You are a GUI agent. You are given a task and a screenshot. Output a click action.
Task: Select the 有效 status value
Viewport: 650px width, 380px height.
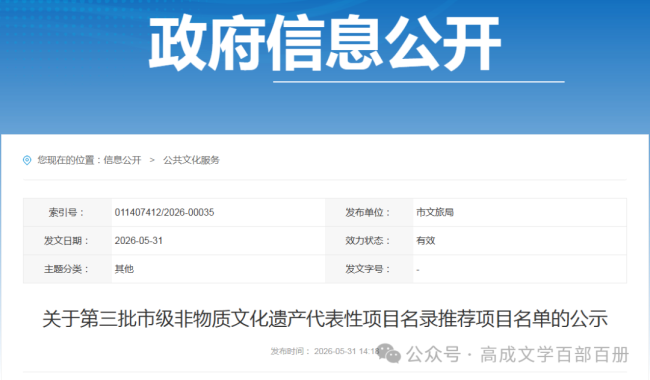click(426, 241)
